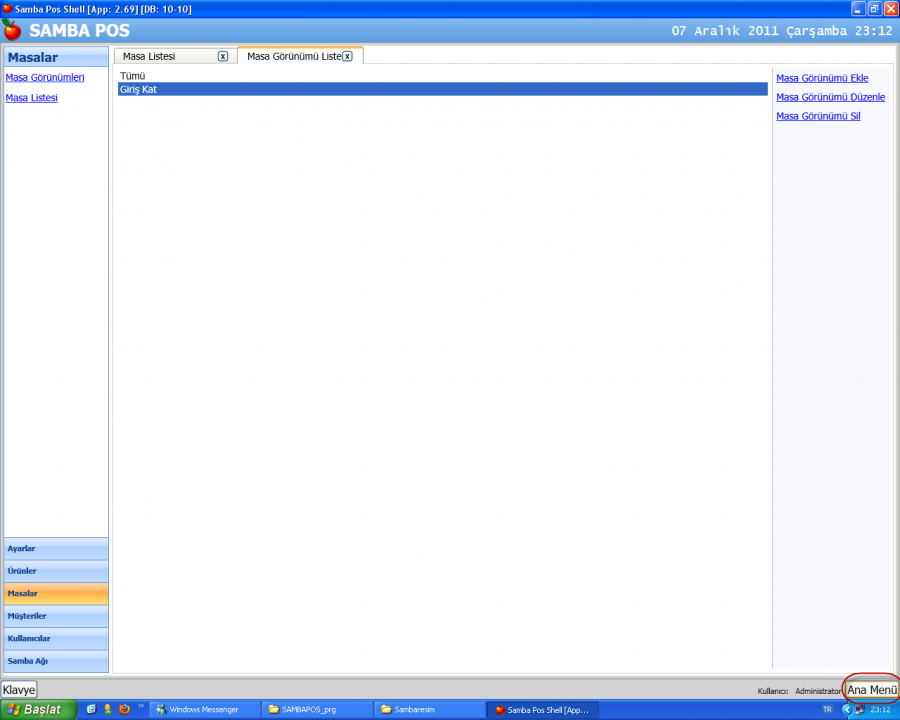900x720 pixels.
Task: Select the Giriş Kat row
Action: click(x=443, y=89)
